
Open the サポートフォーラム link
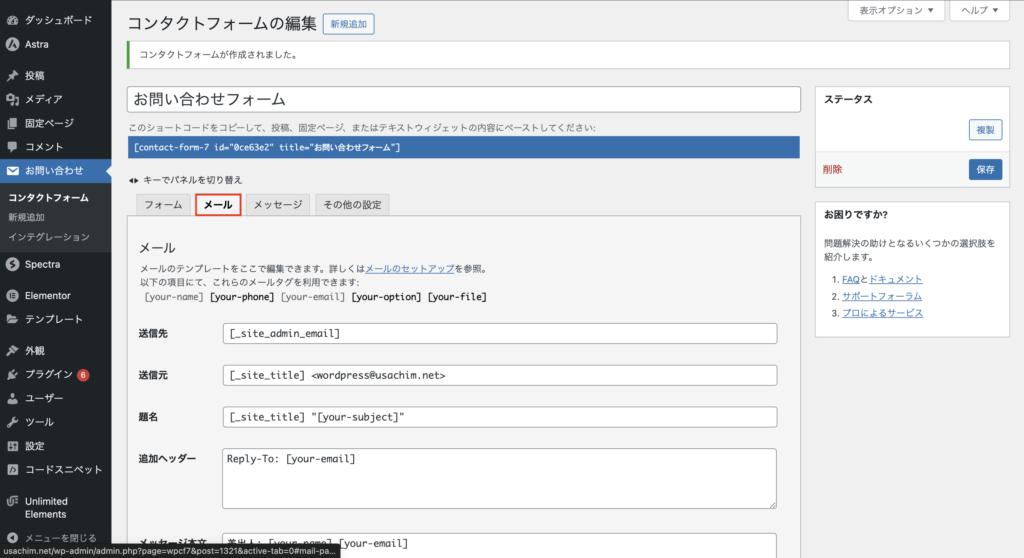[881, 297]
